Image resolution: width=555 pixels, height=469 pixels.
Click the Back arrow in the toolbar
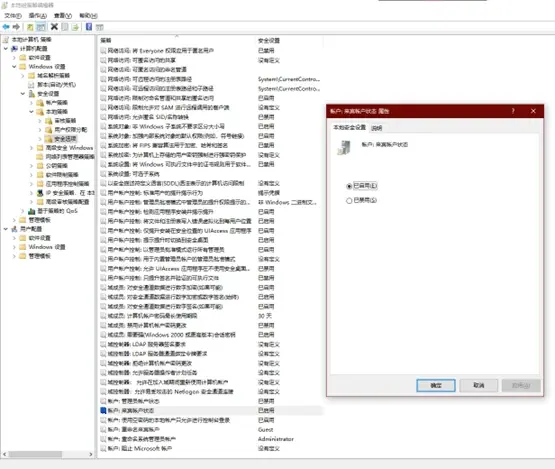(x=6, y=27)
